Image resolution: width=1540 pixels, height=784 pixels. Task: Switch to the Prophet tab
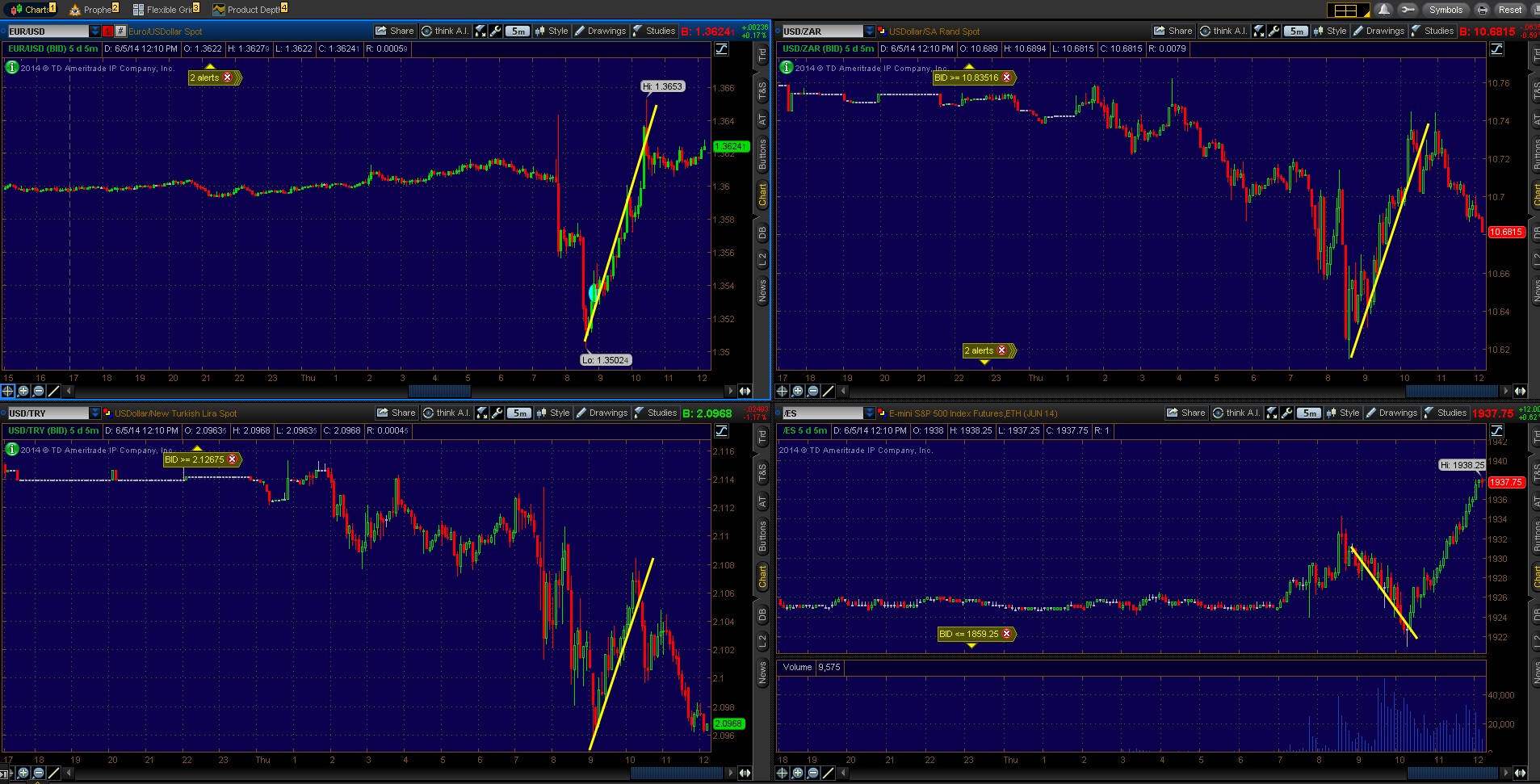pos(95,10)
